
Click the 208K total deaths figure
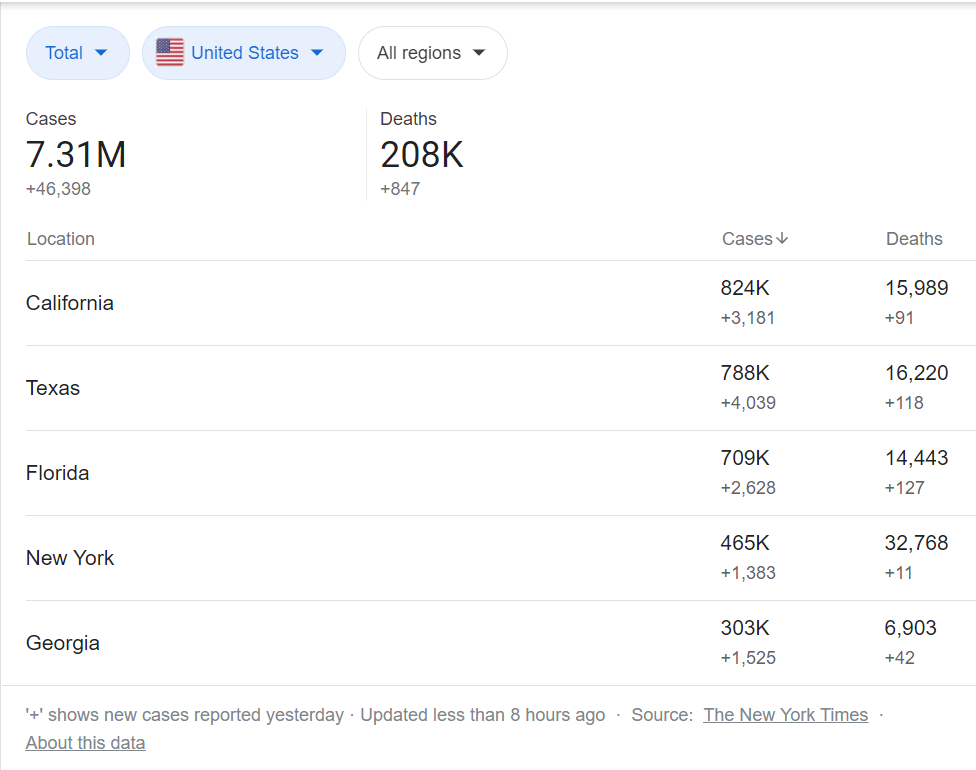pos(422,154)
